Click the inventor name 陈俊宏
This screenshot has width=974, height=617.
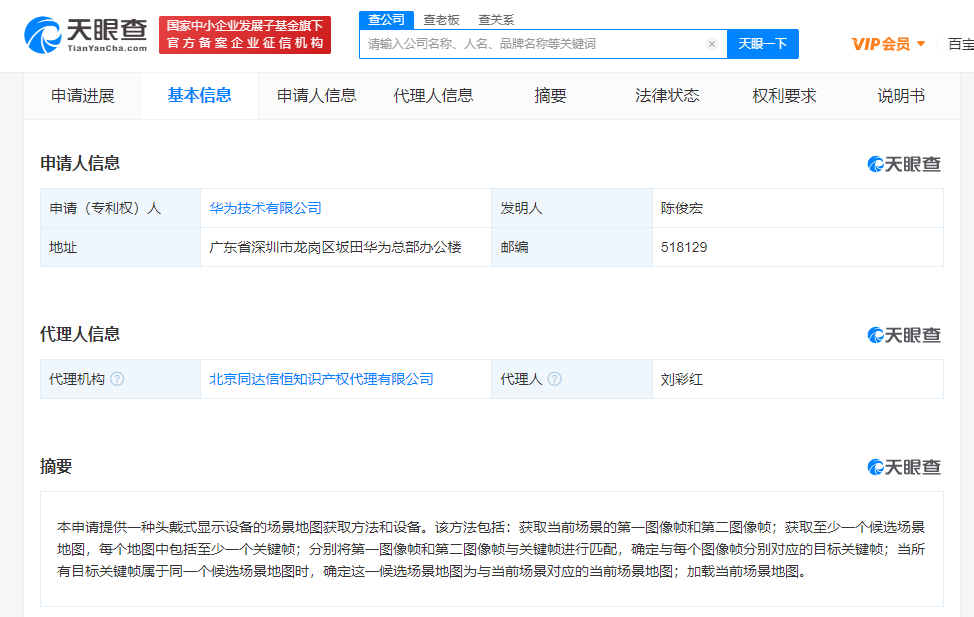681,208
